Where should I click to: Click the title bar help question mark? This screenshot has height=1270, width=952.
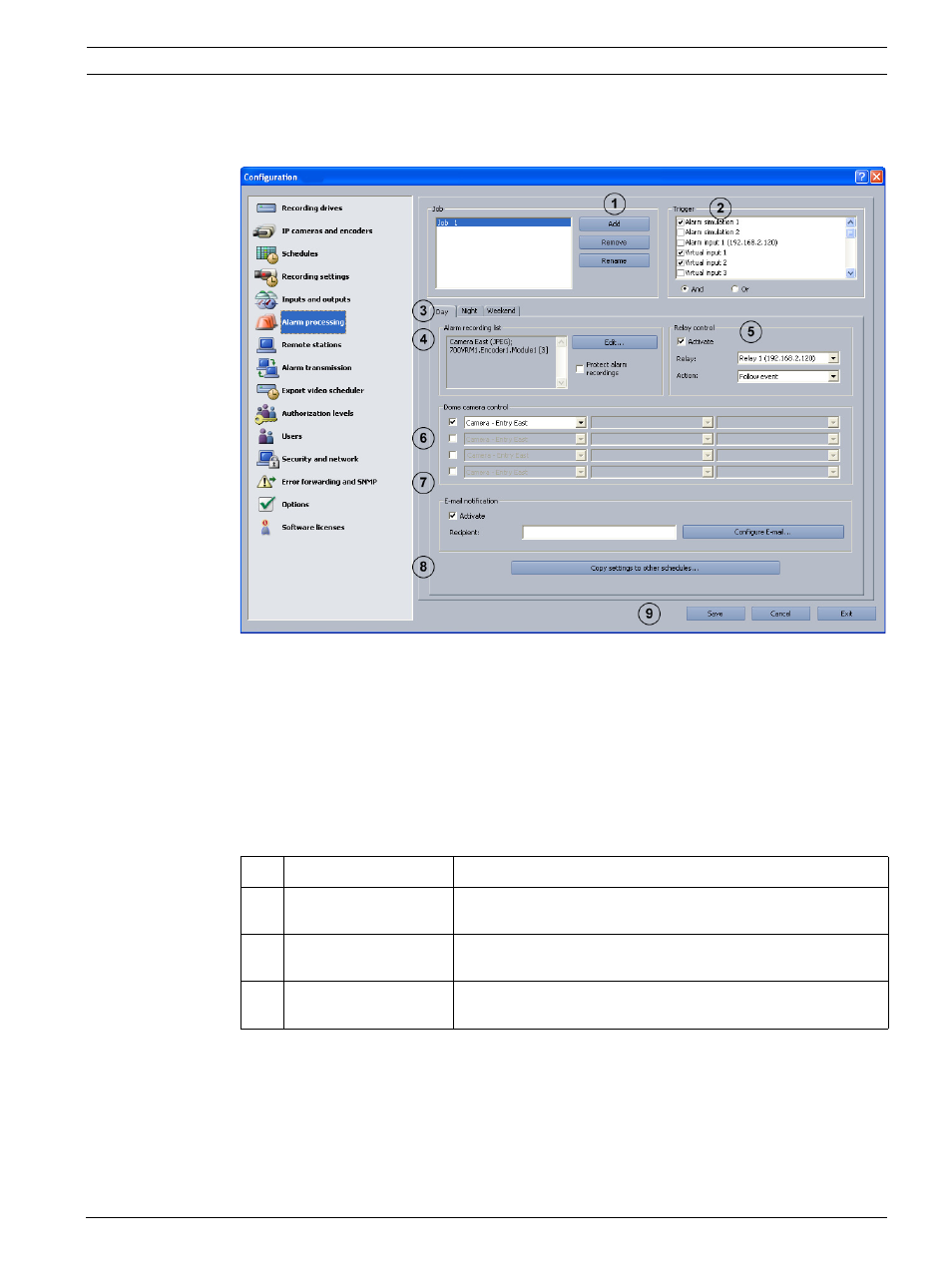coord(861,177)
